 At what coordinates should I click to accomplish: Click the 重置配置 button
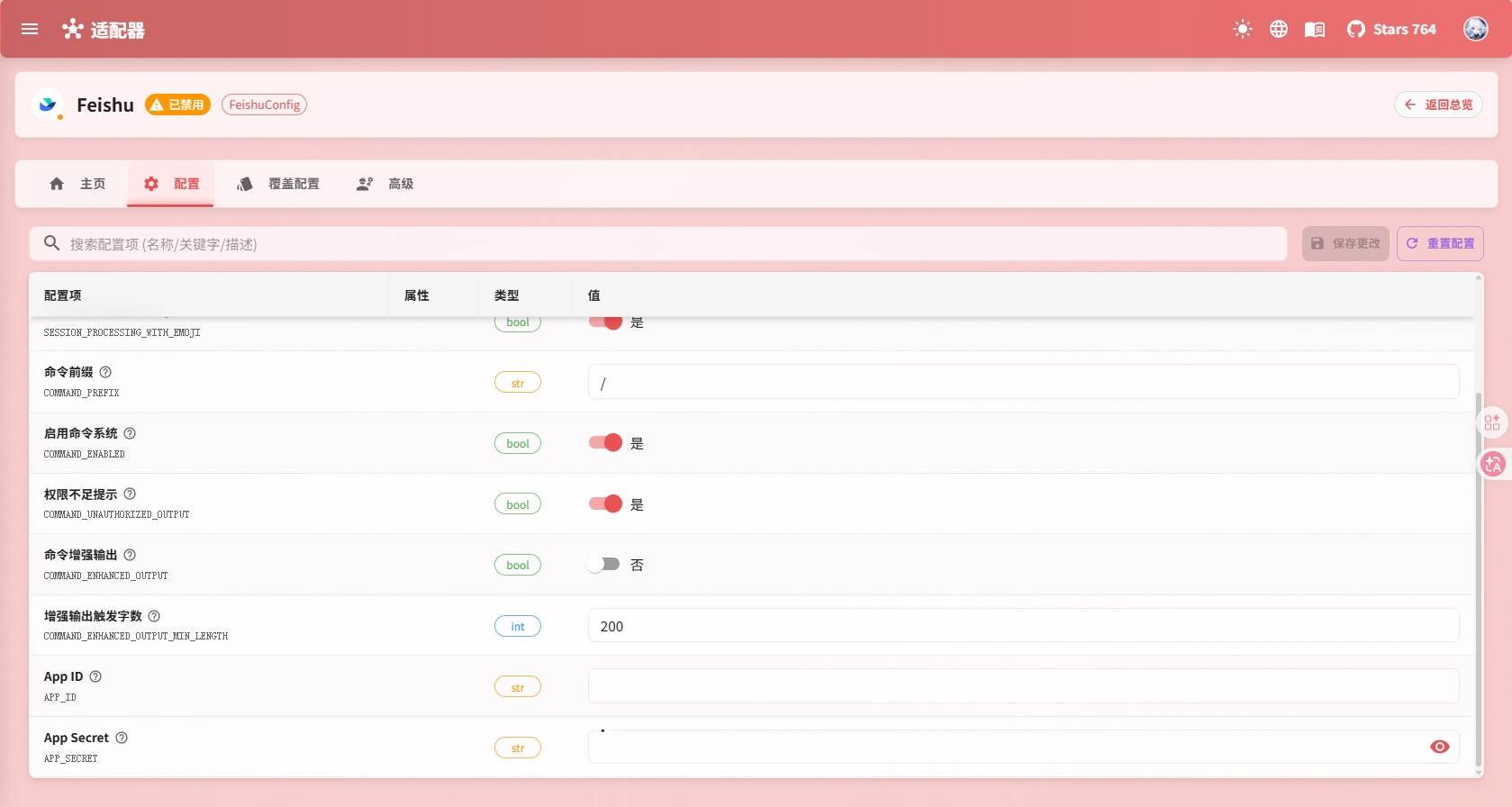coord(1440,243)
